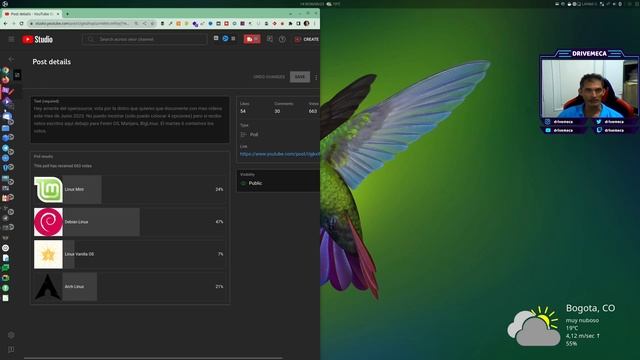This screenshot has width=640, height=360.
Task: Click the red extension button in Studio header
Action: [x=252, y=39]
